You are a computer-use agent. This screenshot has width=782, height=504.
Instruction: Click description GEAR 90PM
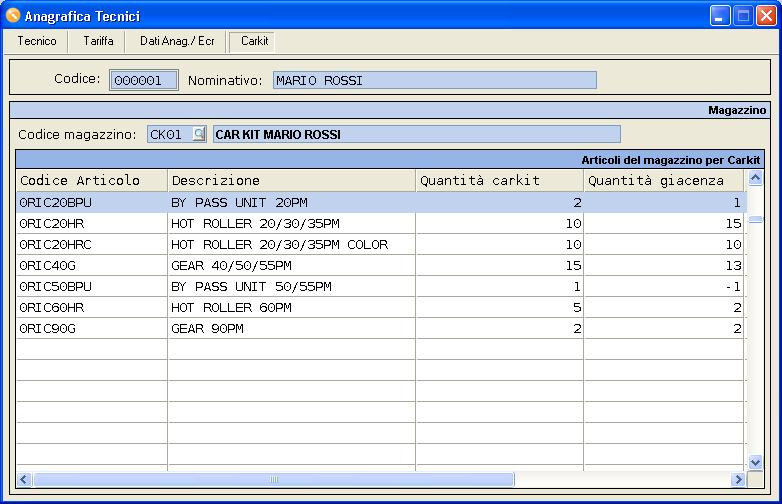[207, 328]
